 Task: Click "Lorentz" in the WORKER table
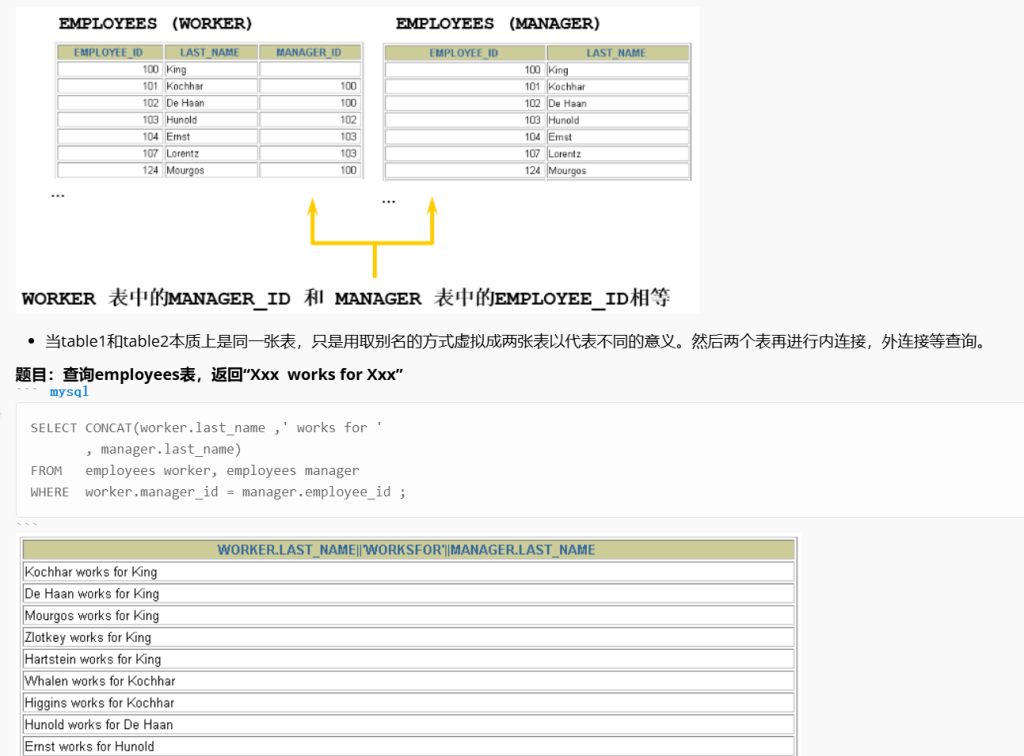tap(183, 153)
